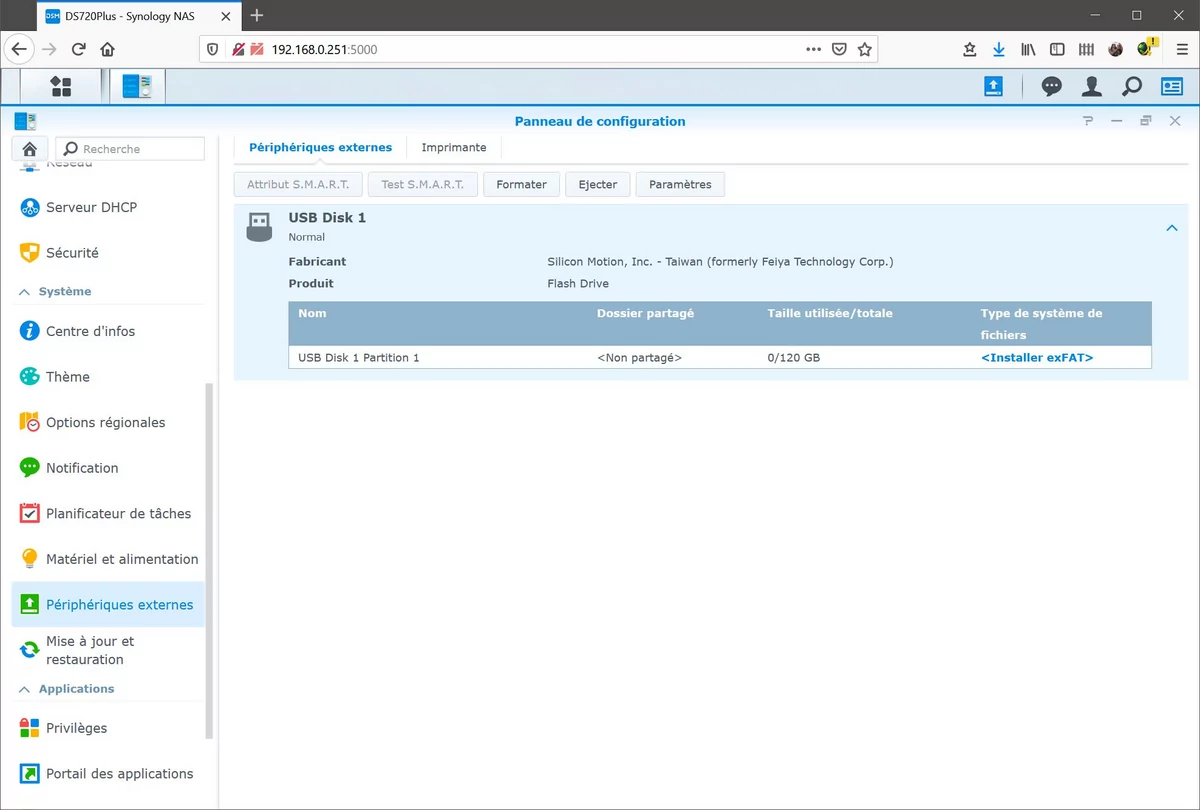Close the DS720Plus browser tab

point(223,16)
